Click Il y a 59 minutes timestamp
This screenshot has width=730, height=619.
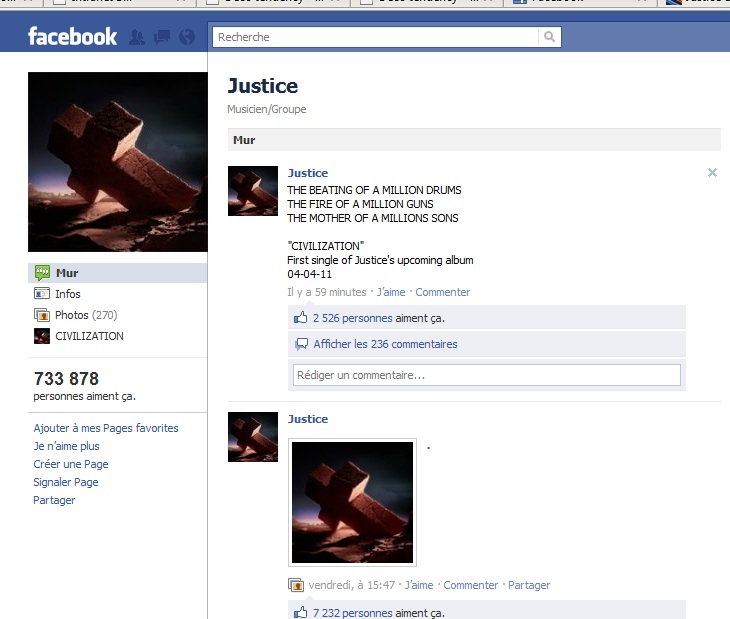(x=327, y=292)
